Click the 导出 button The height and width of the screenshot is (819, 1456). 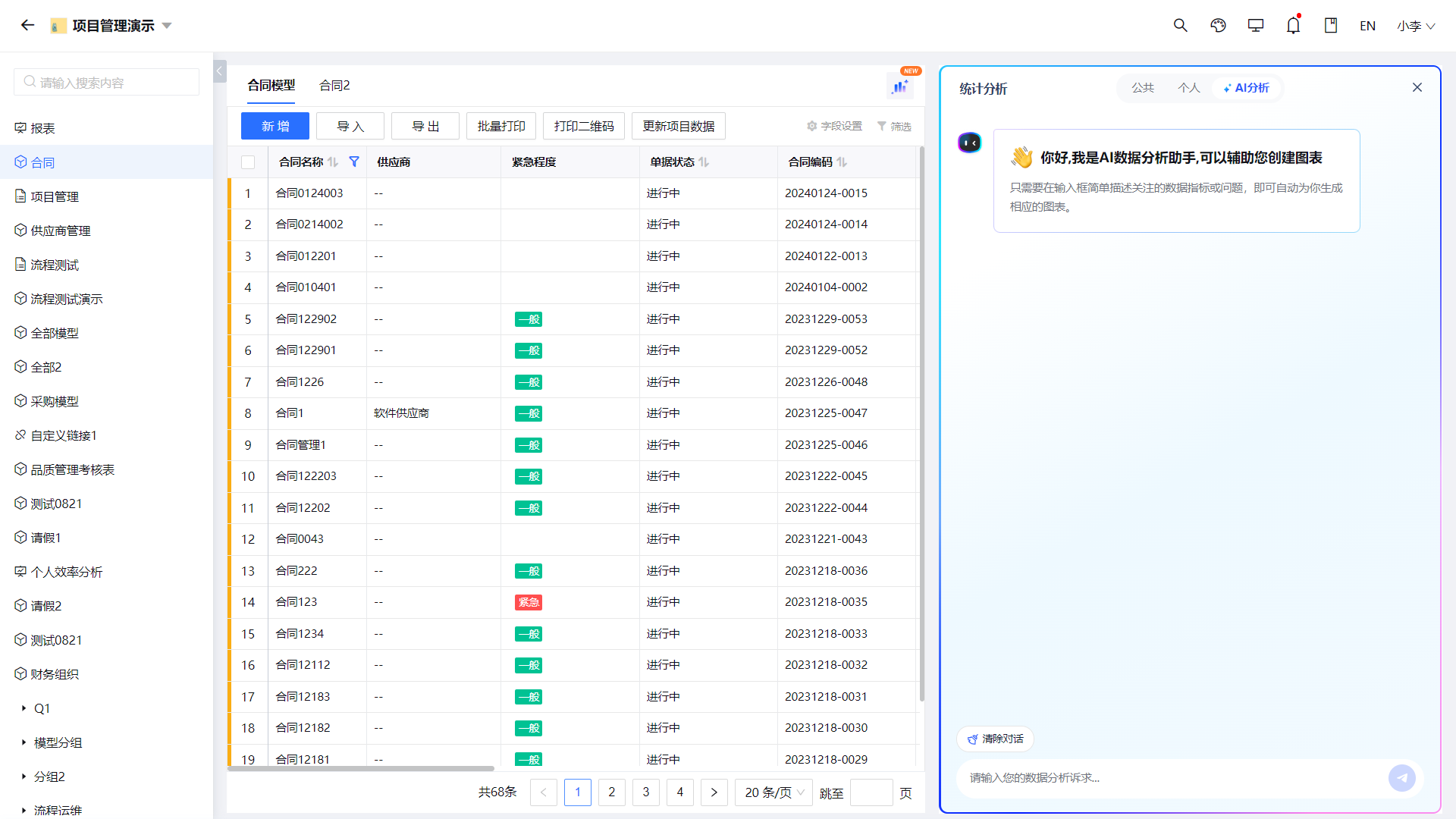point(425,126)
